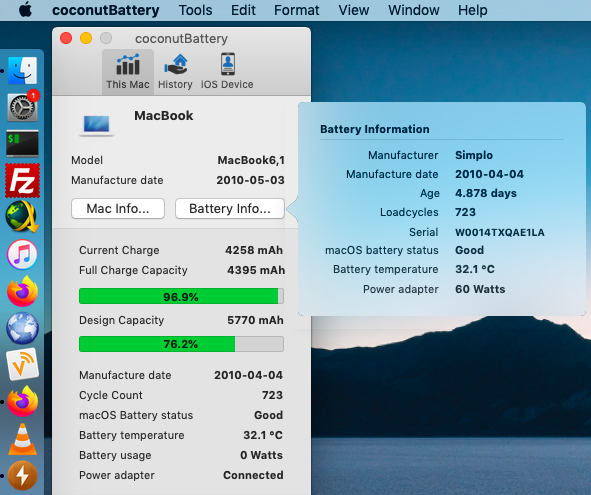591x495 pixels.
Task: Click 32.1 °C temperature in popover
Action: pos(475,269)
